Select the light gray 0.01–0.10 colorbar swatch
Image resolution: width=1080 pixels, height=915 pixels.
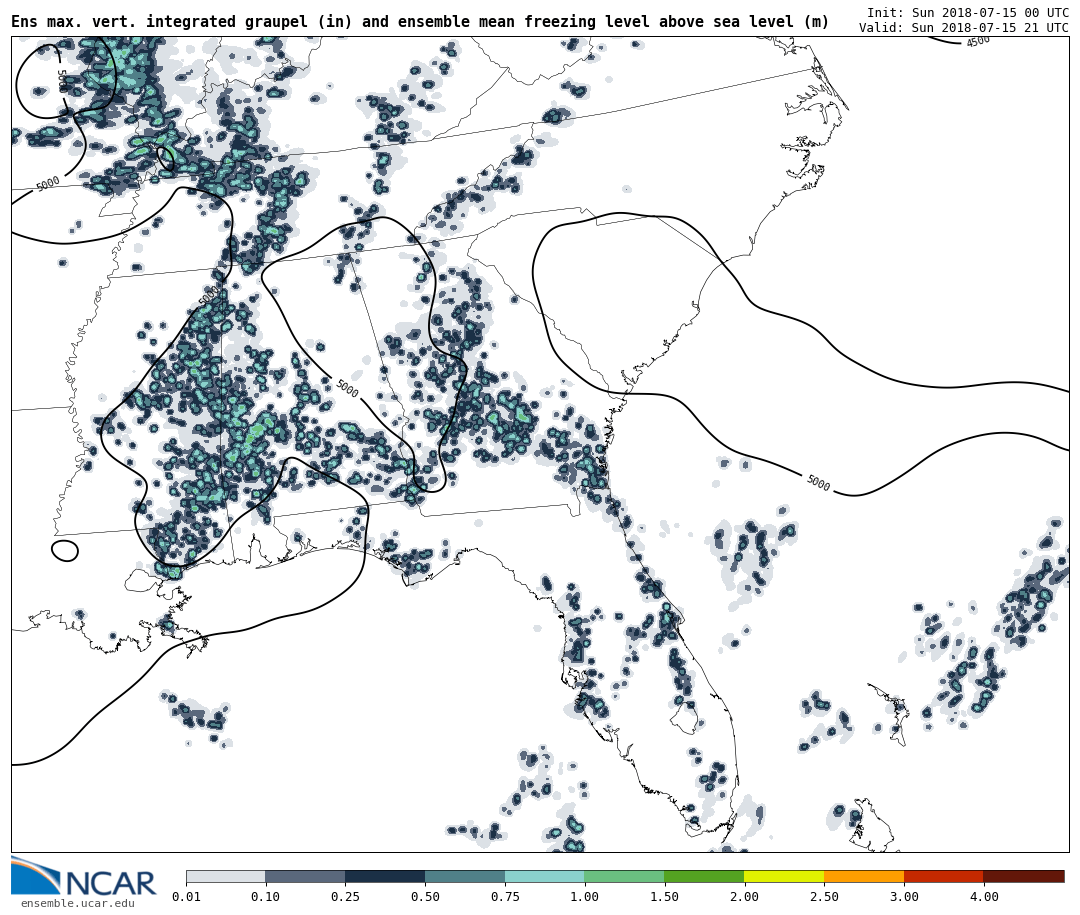(x=225, y=876)
